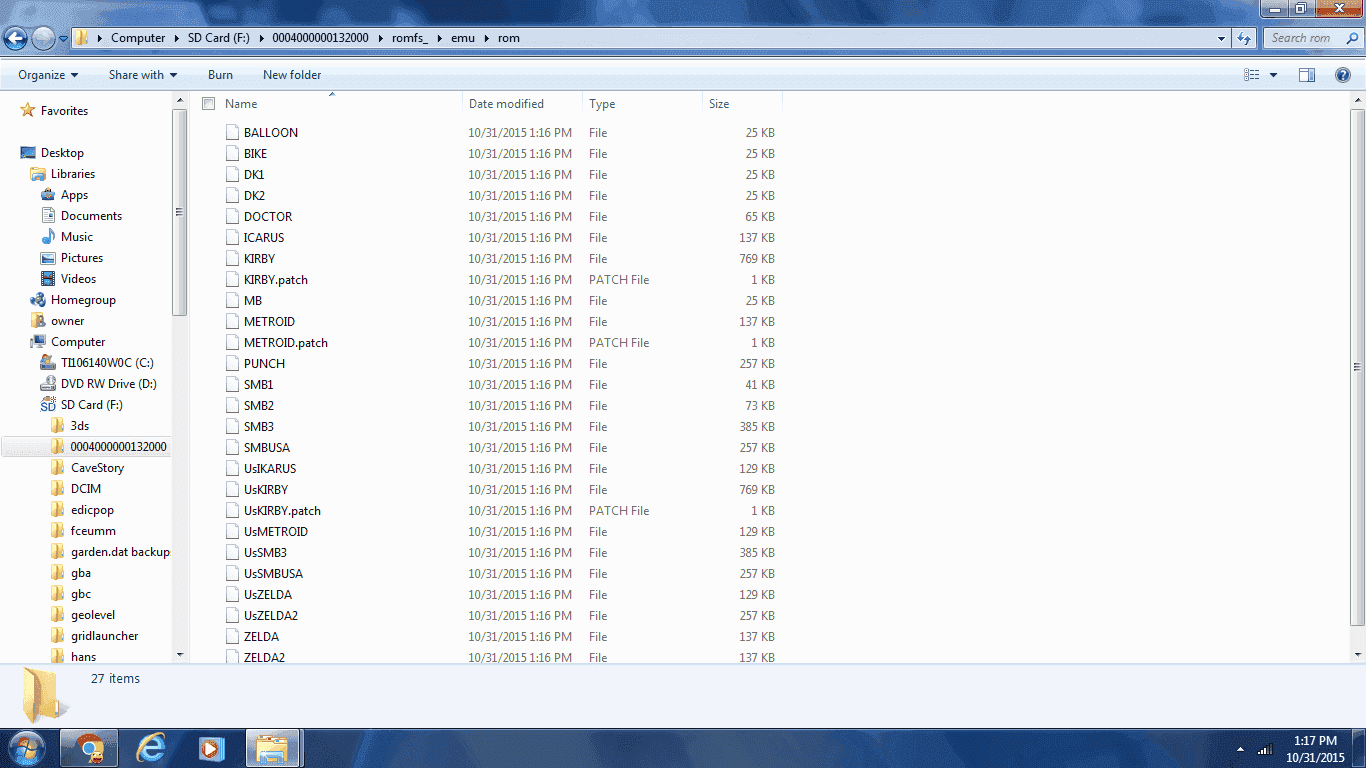This screenshot has width=1366, height=768.
Task: Open the Share with dropdown menu
Action: [x=143, y=75]
